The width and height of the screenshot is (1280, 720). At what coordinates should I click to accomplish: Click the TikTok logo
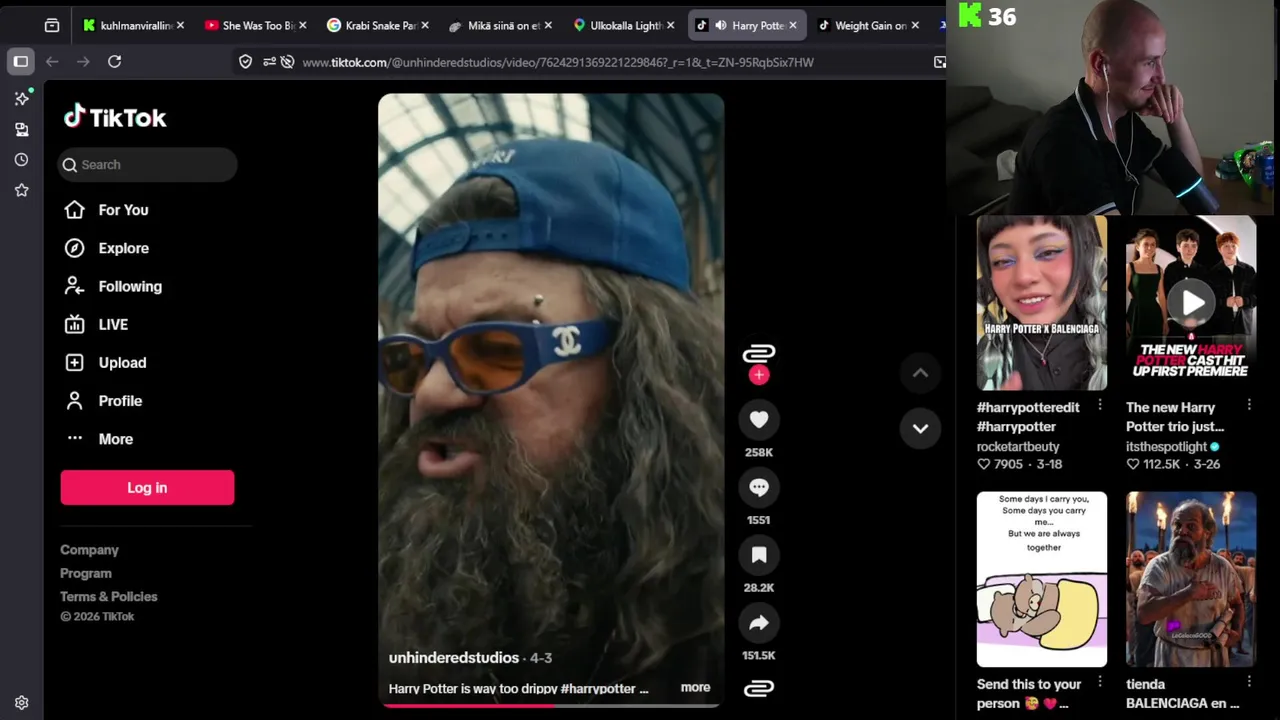point(115,117)
